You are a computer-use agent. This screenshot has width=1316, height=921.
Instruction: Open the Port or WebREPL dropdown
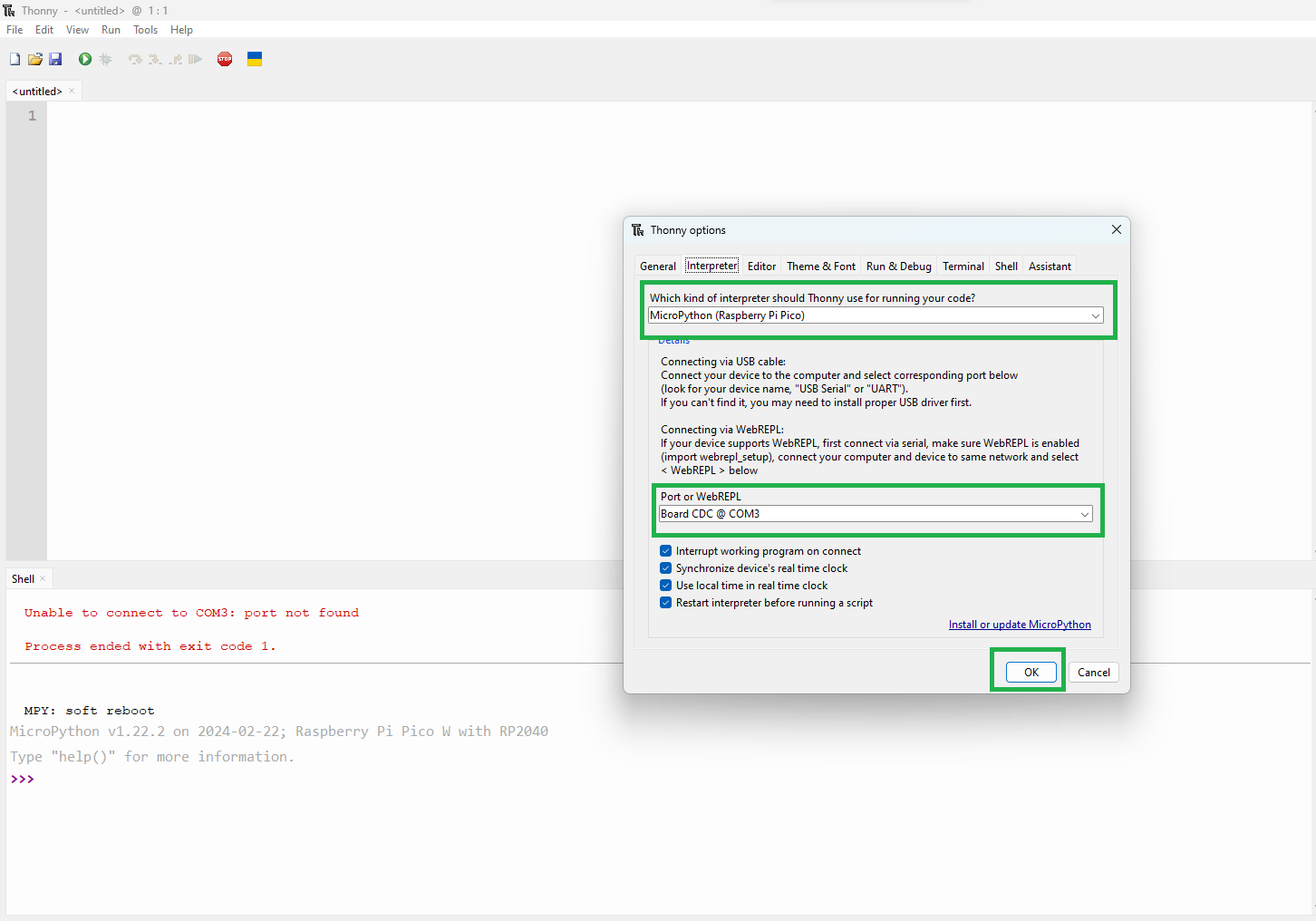pyautogui.click(x=1085, y=514)
